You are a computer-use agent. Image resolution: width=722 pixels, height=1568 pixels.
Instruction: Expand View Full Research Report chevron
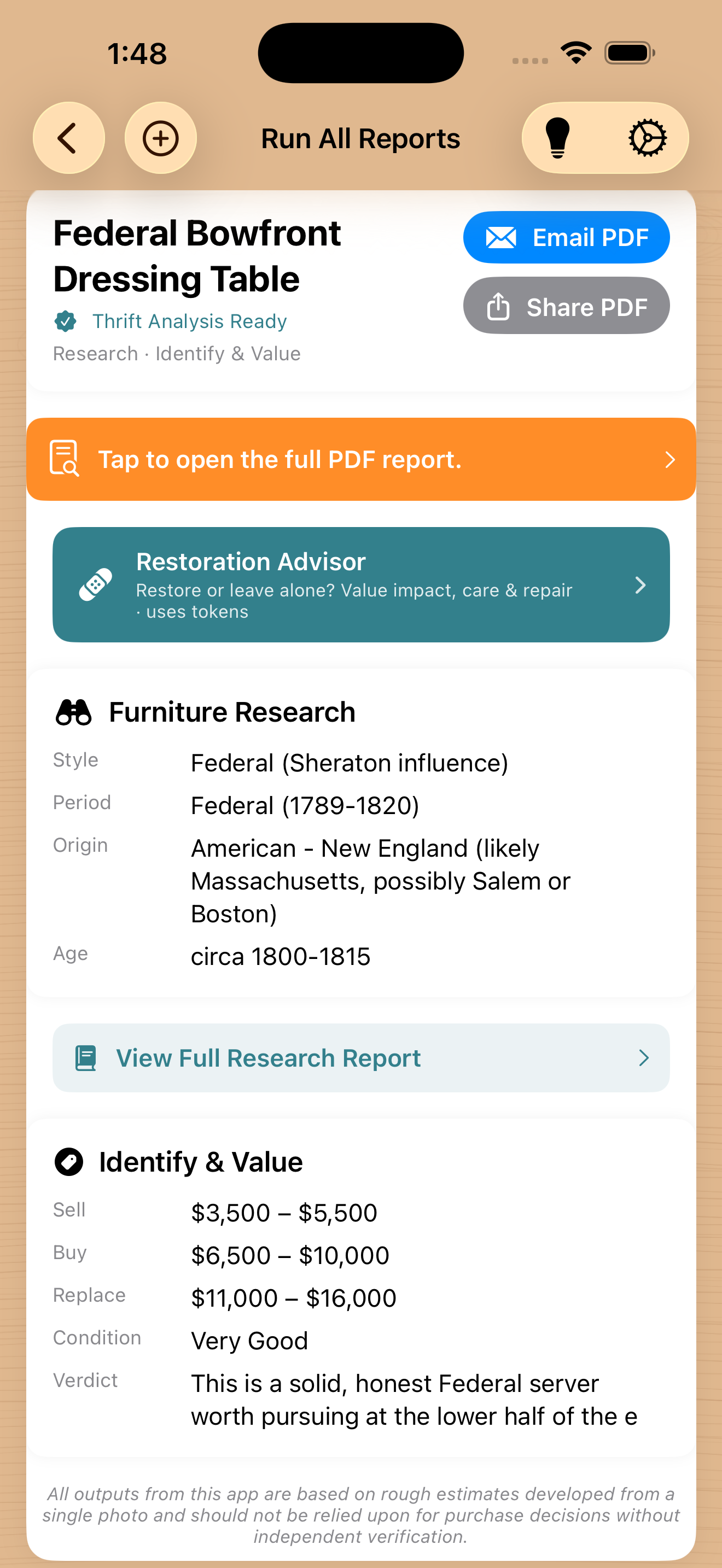pyautogui.click(x=643, y=1058)
